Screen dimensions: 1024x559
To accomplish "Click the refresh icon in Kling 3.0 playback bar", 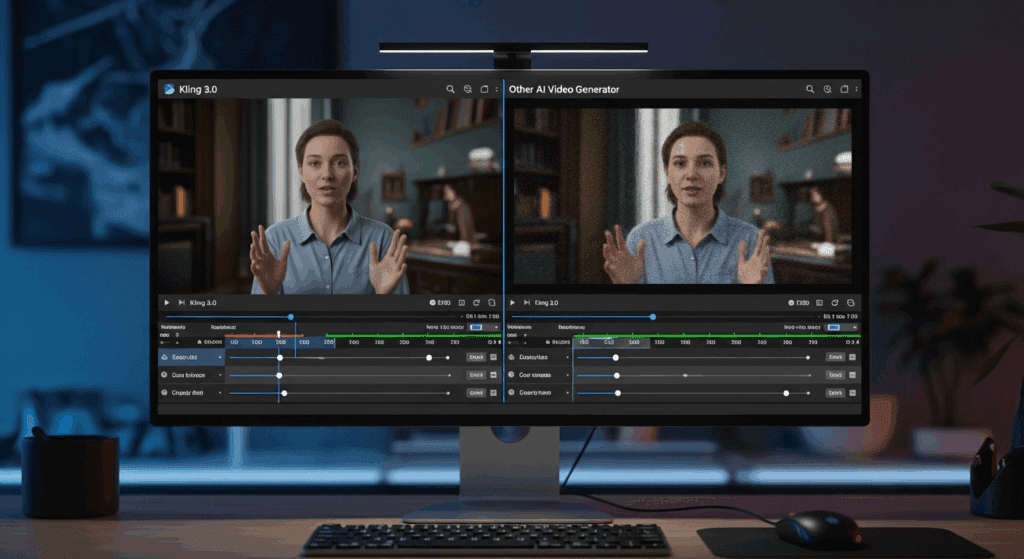I will 476,303.
